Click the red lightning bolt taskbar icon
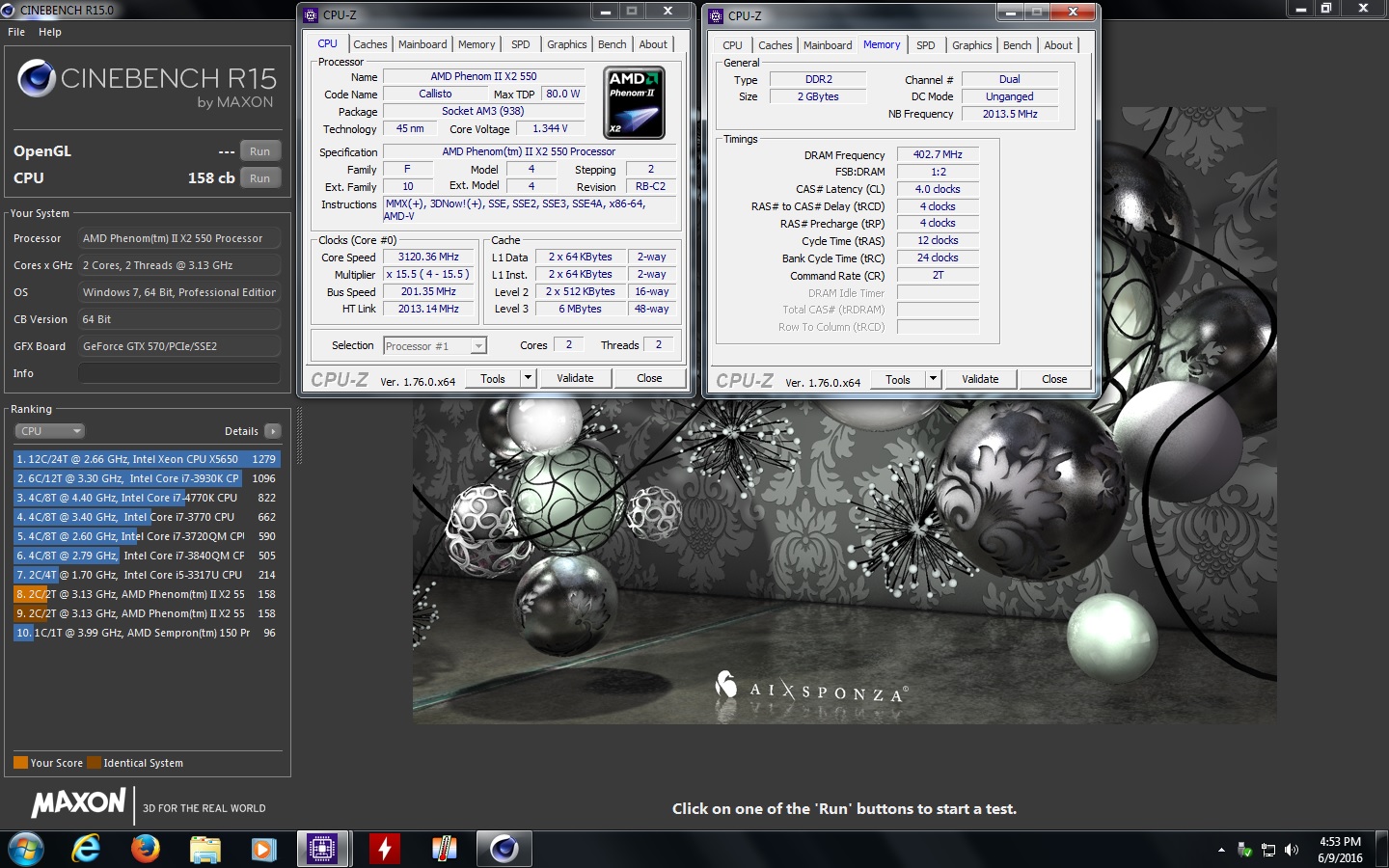This screenshot has height=868, width=1389. pyautogui.click(x=385, y=850)
